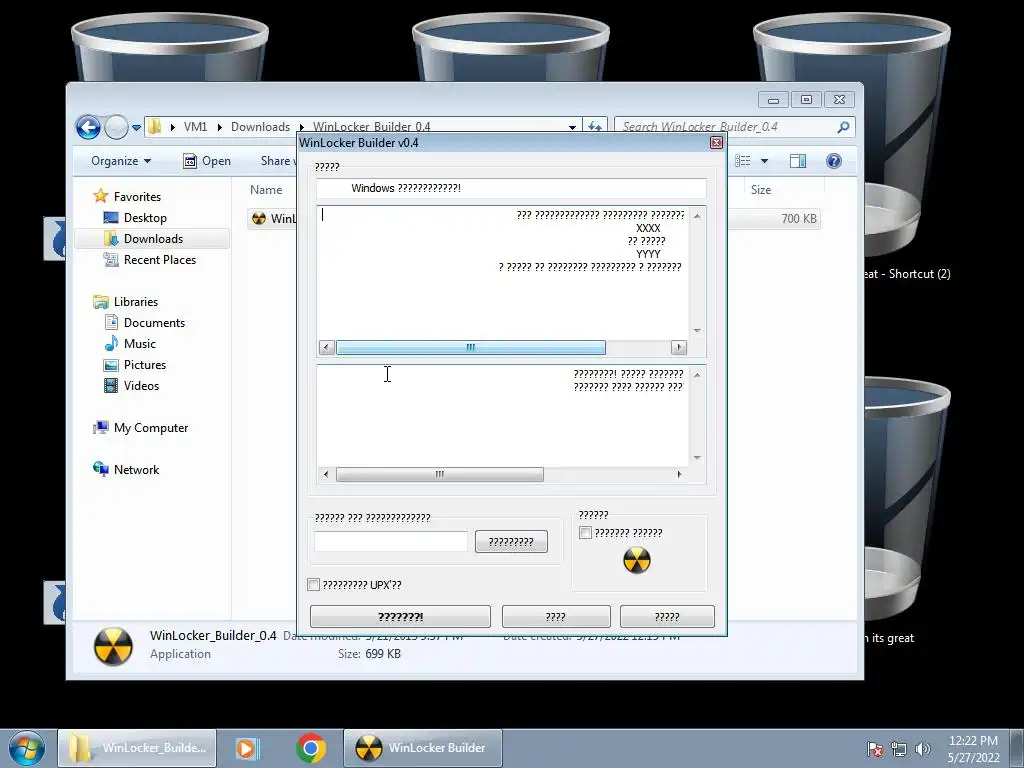The height and width of the screenshot is (768, 1024).
Task: Select Downloads in the navigation pane
Action: click(153, 238)
